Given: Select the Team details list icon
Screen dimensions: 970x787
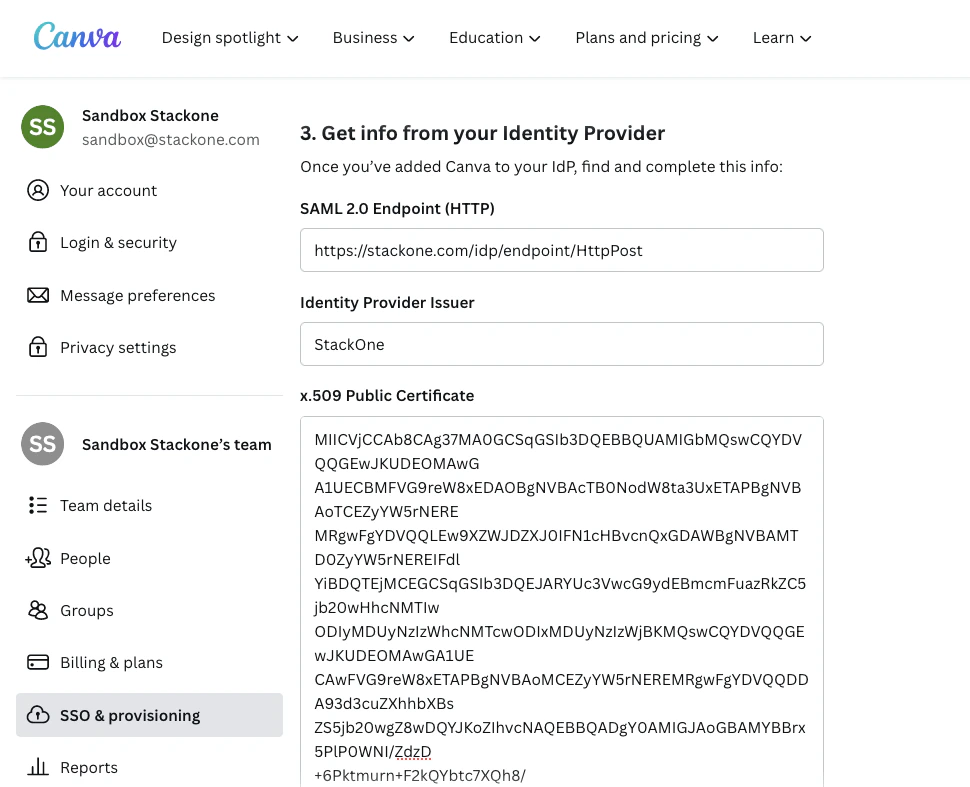Looking at the screenshot, I should [38, 505].
